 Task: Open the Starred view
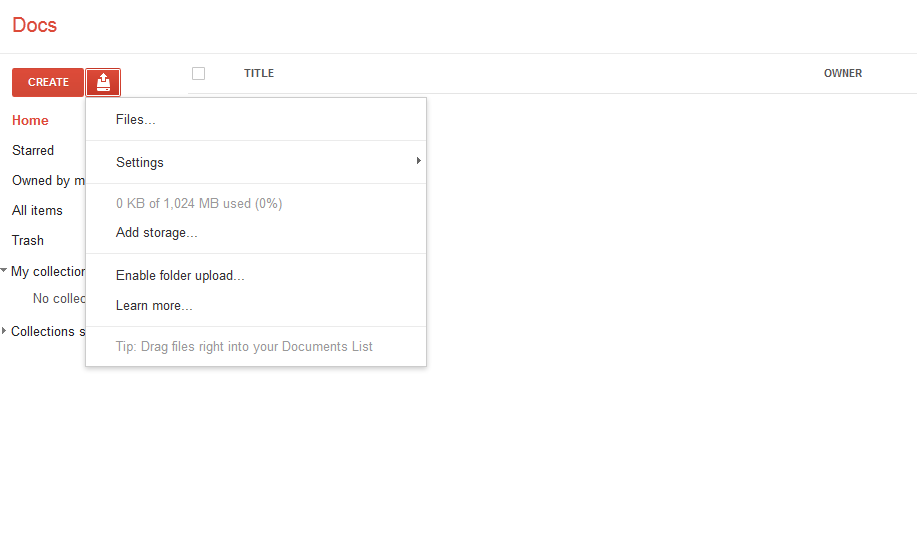pyautogui.click(x=33, y=150)
